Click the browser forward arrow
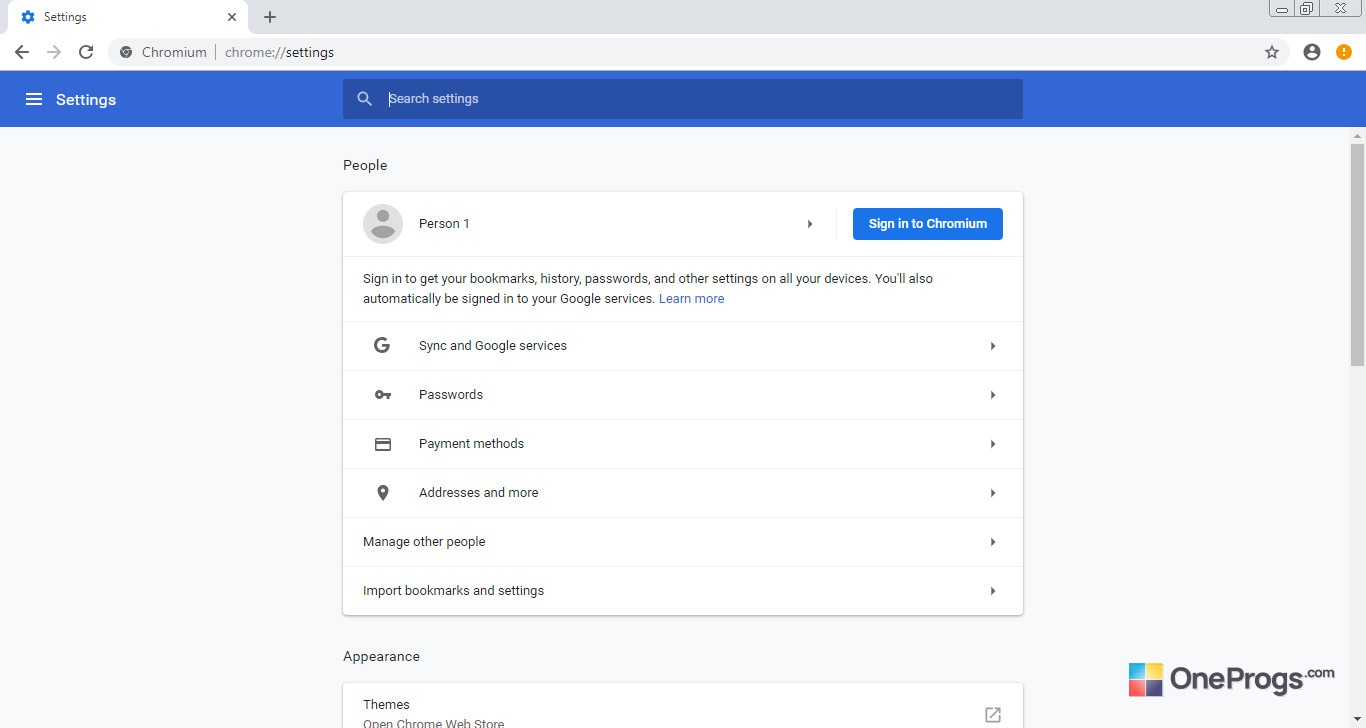The width and height of the screenshot is (1366, 728). [x=54, y=52]
